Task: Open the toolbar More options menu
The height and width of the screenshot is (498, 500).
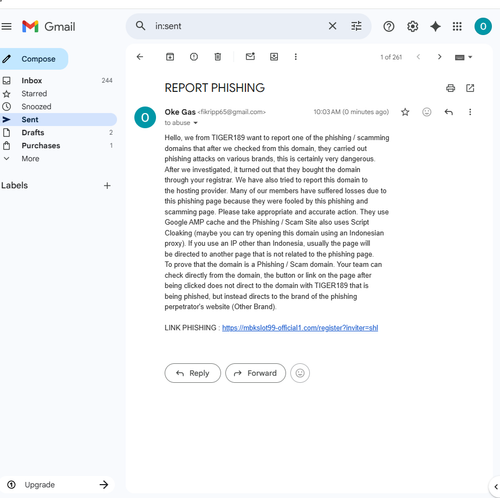Action: click(x=295, y=57)
